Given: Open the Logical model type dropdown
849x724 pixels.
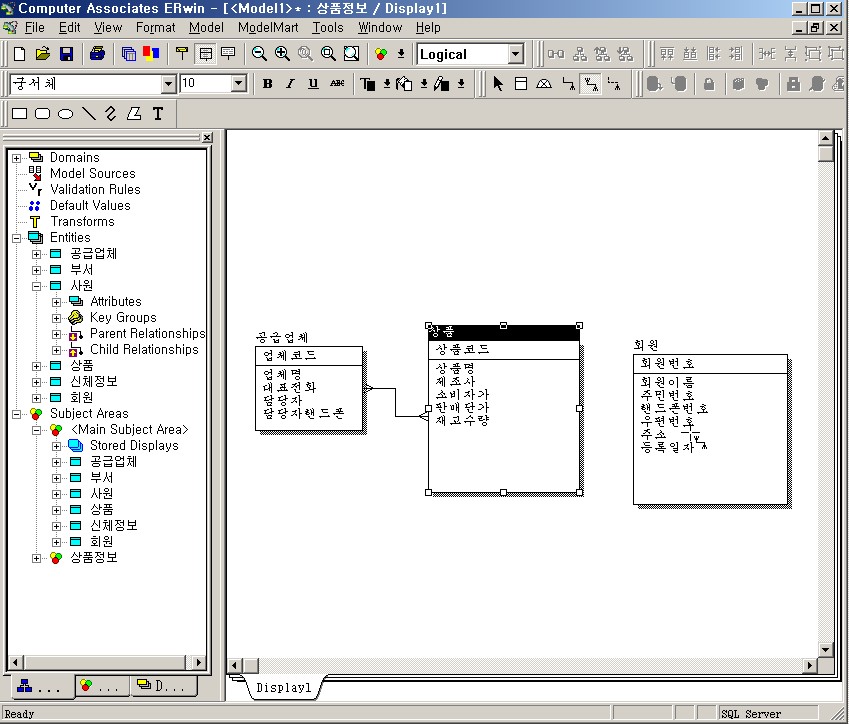Looking at the screenshot, I should click(x=516, y=54).
